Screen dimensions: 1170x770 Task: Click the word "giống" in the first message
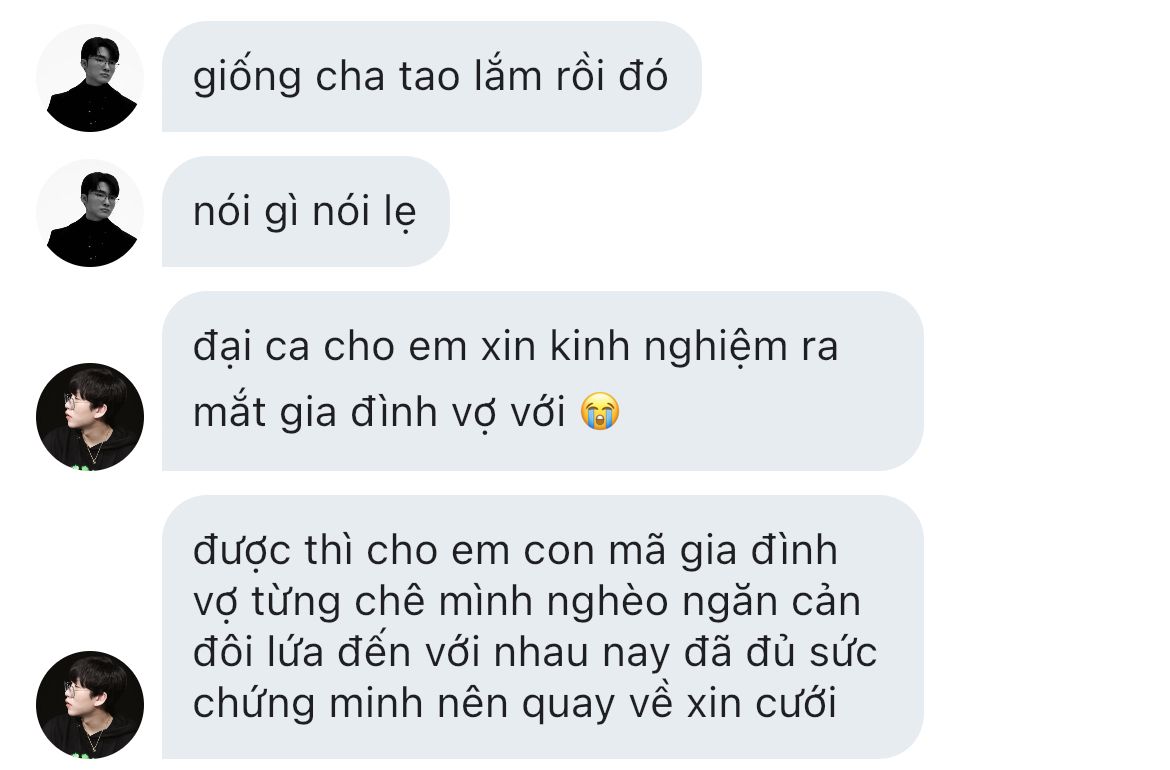click(x=247, y=78)
